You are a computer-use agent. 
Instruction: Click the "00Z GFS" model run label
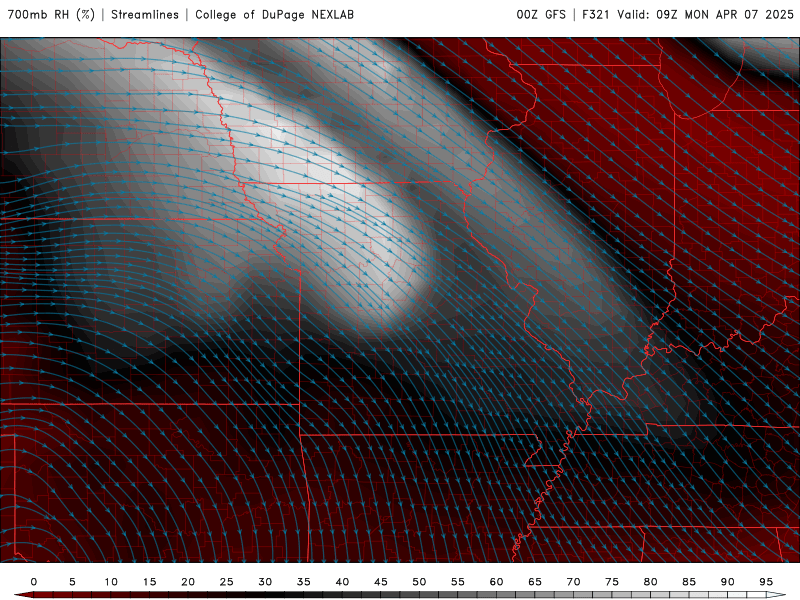[x=541, y=14]
